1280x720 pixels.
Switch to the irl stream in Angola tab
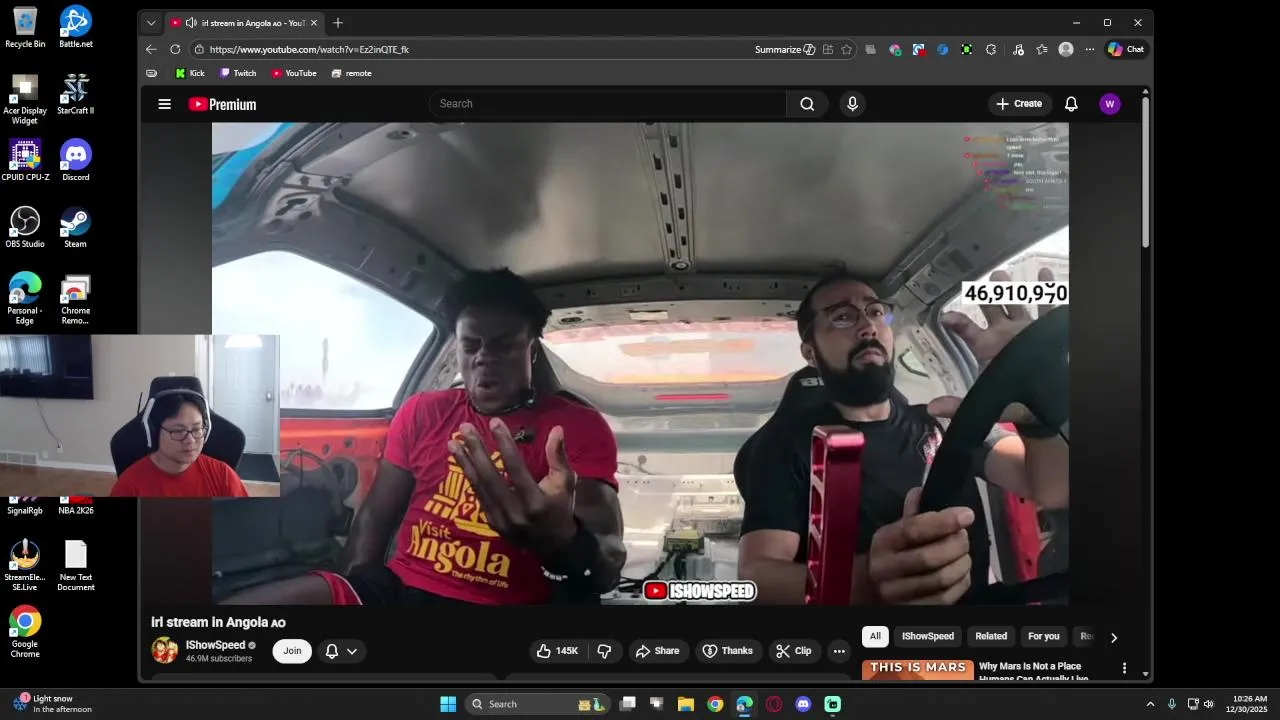pyautogui.click(x=245, y=22)
